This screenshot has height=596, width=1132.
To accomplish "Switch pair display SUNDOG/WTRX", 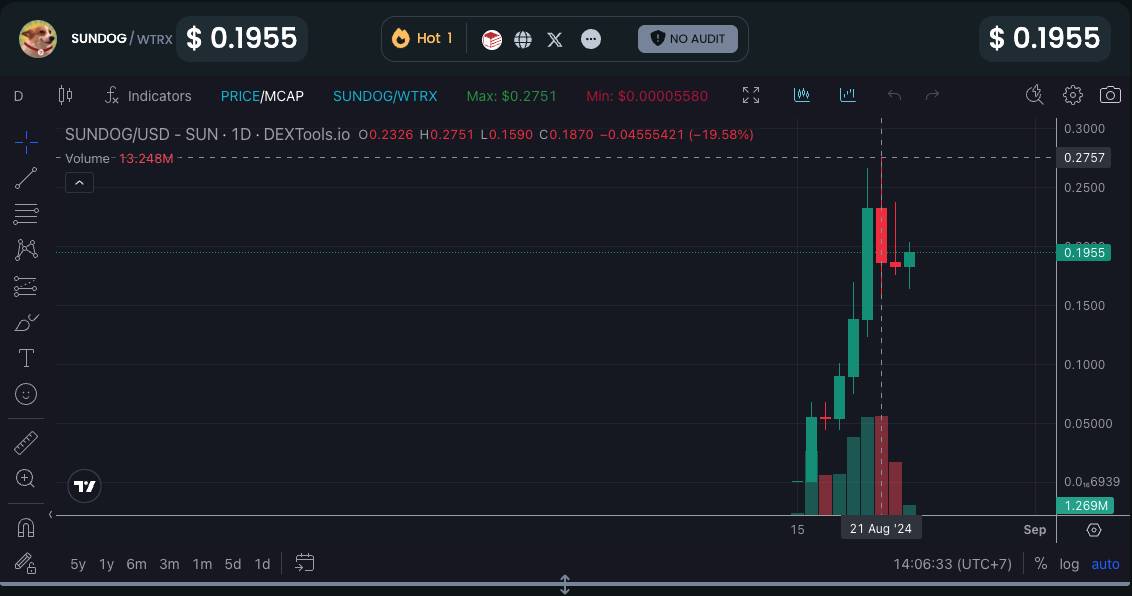I will click(385, 96).
